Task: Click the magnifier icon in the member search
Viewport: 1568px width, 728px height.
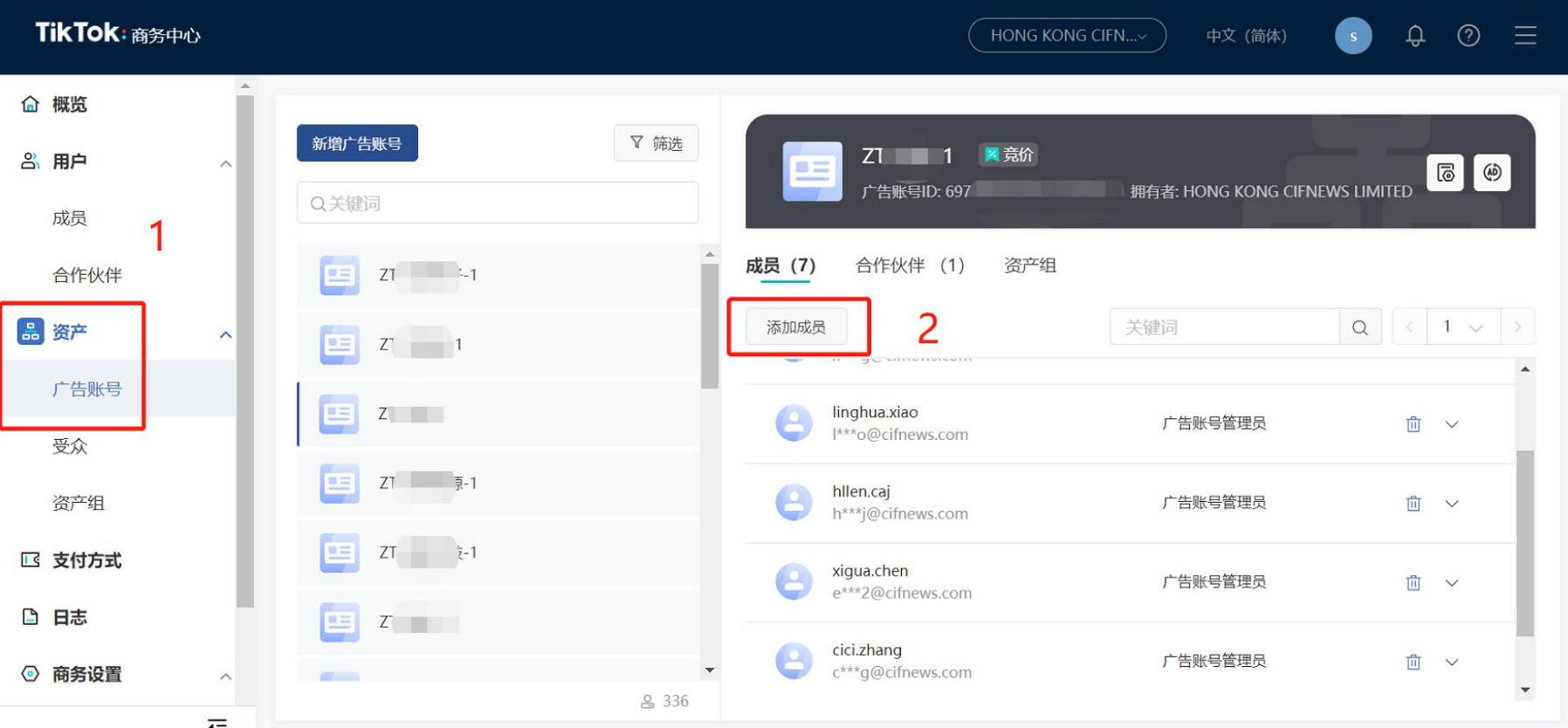Action: [x=1360, y=327]
